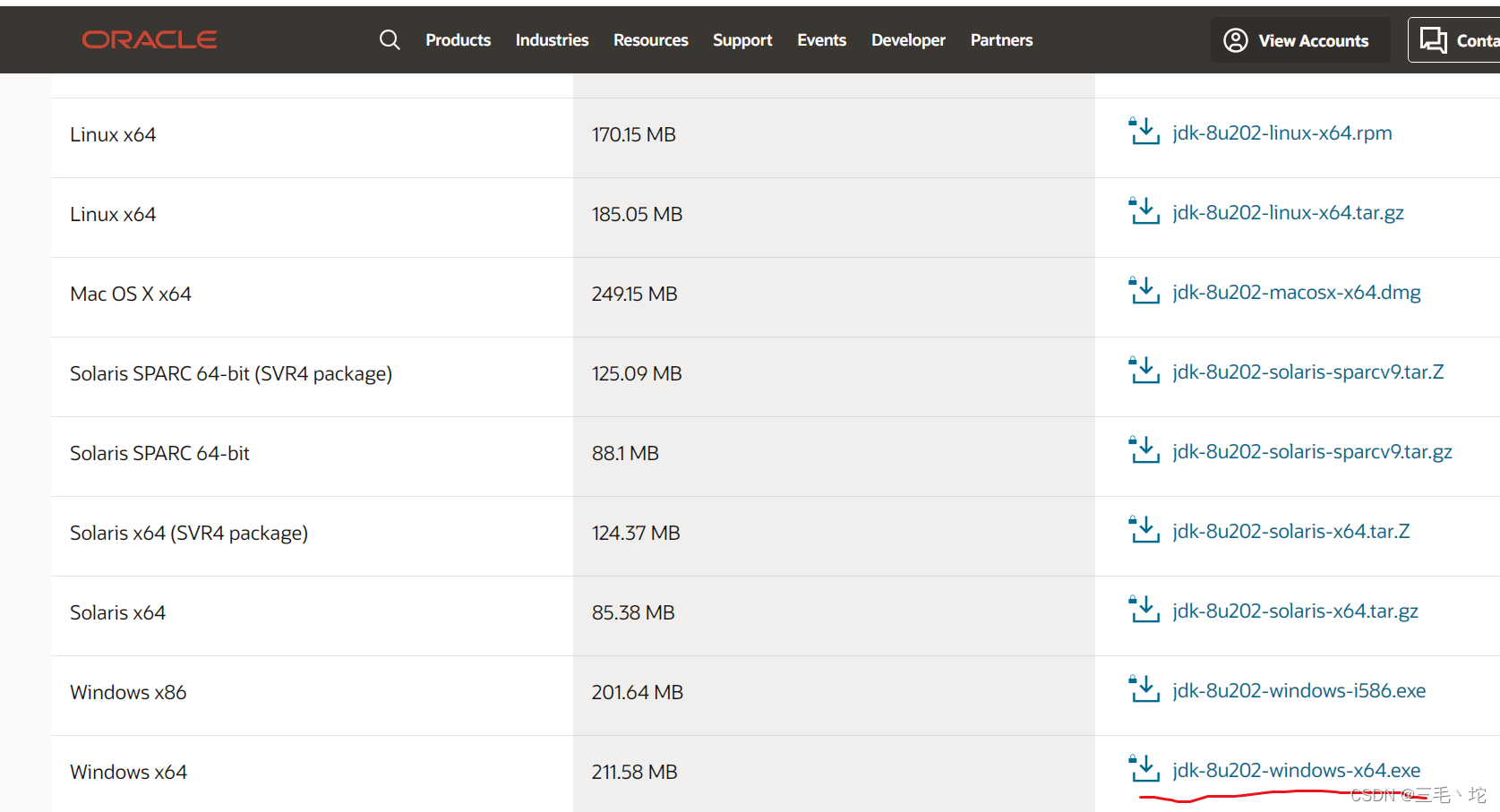Screen dimensions: 1500x812
Task: Click the 88.1 MB file size
Action: pos(625,453)
